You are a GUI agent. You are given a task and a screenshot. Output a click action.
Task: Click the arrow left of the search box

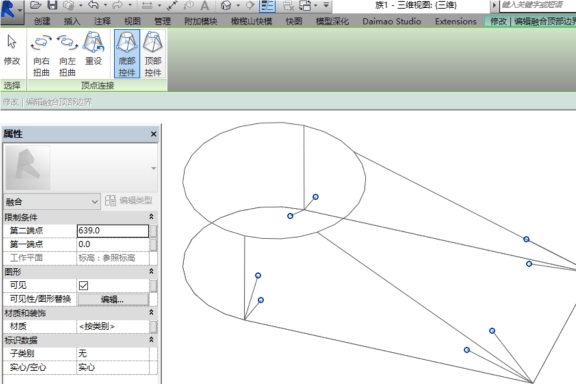(x=494, y=5)
